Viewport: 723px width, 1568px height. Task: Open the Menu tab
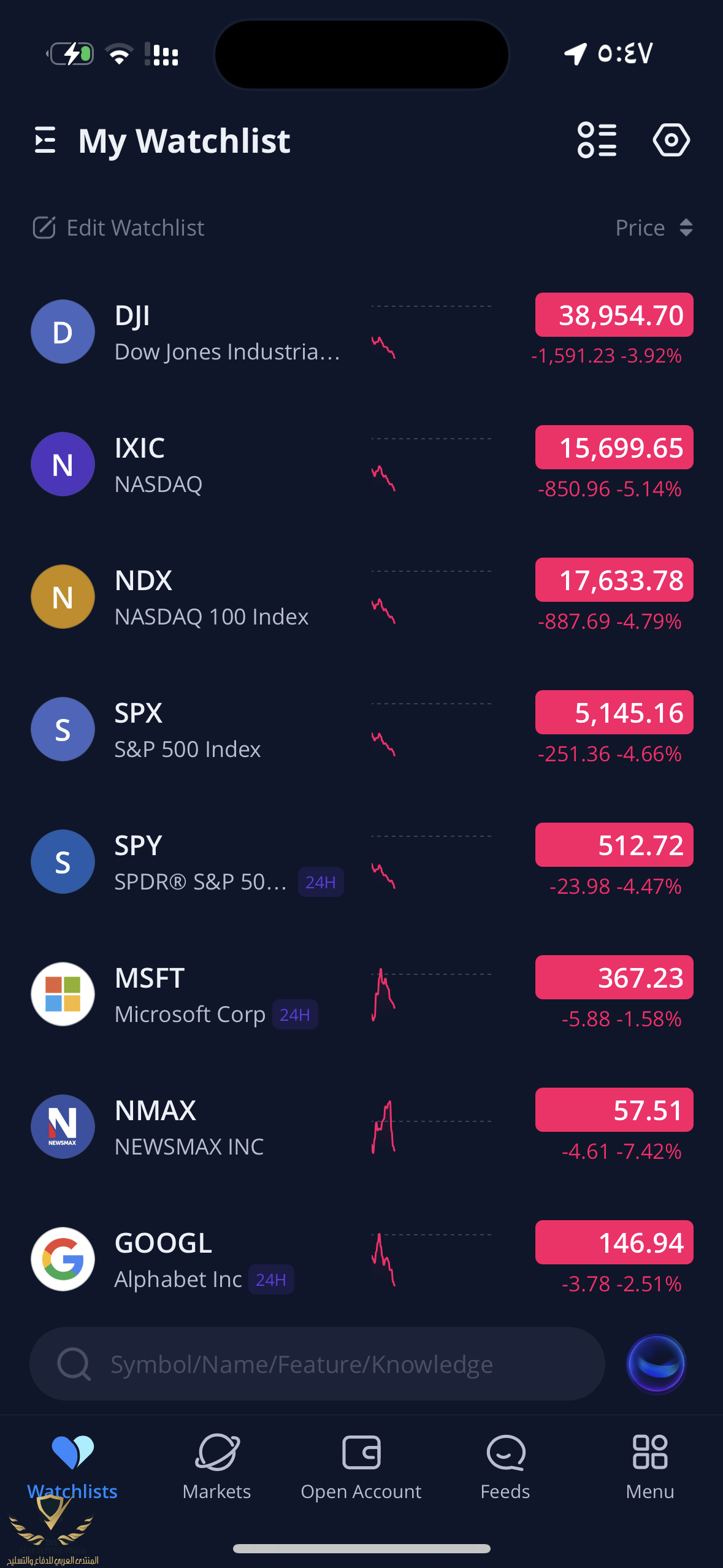pos(649,1466)
